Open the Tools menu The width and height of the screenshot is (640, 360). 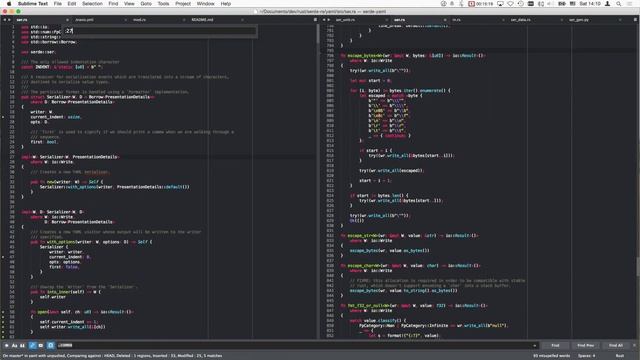163,4
